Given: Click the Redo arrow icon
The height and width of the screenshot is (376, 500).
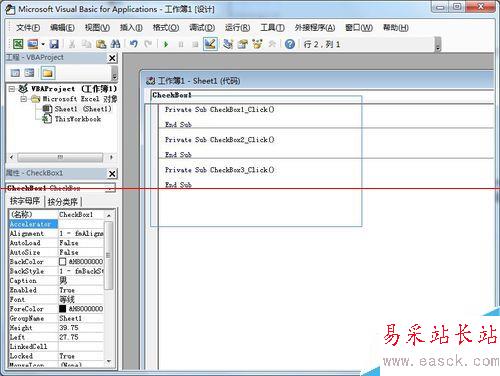Looking at the screenshot, I should coord(148,44).
